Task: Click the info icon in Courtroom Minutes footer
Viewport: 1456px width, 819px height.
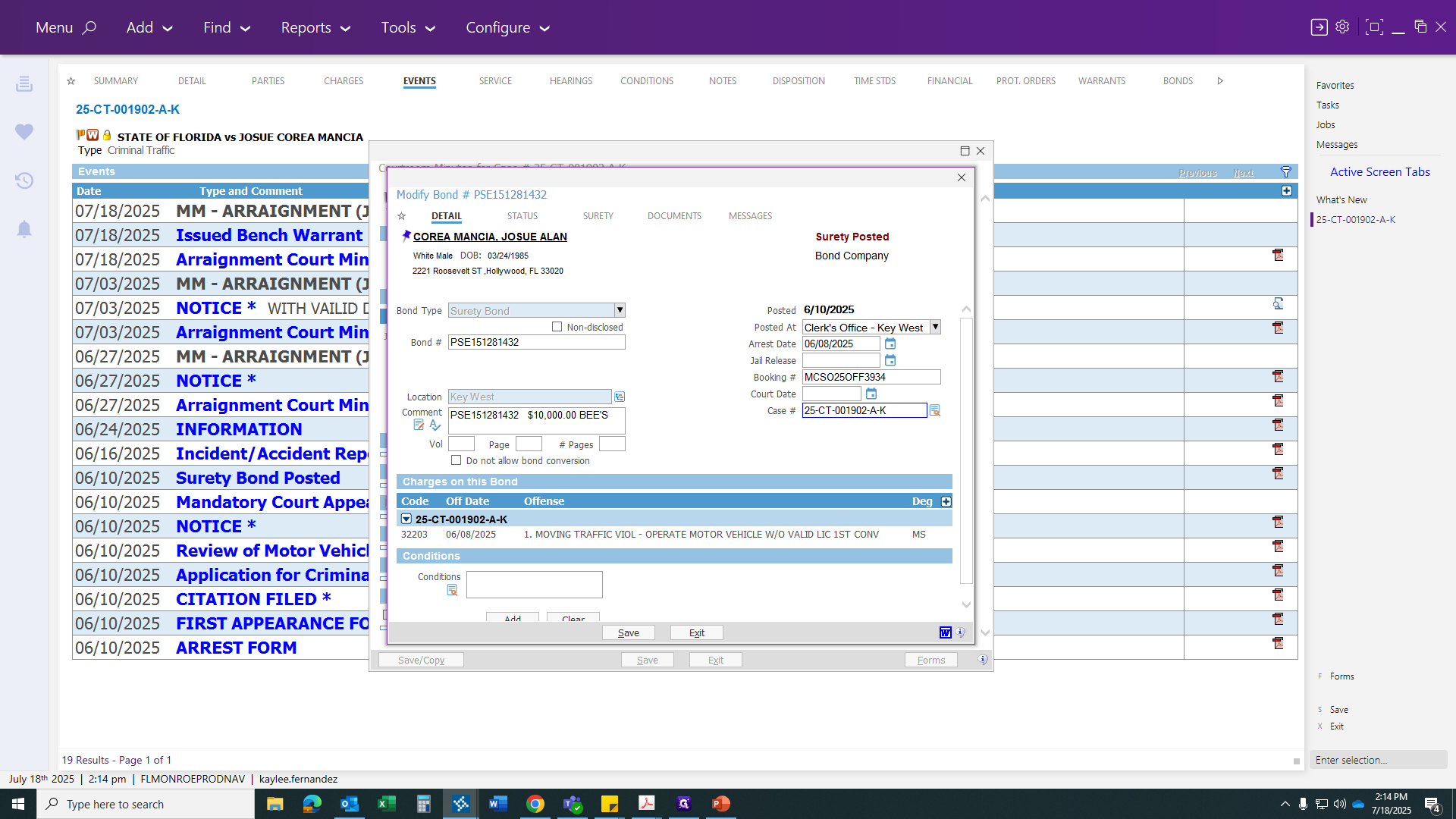Action: (x=983, y=660)
